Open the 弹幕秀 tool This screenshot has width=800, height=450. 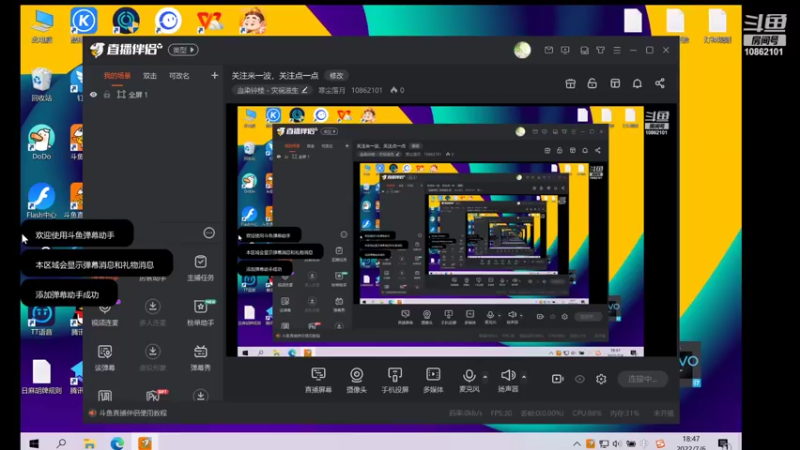(201, 357)
